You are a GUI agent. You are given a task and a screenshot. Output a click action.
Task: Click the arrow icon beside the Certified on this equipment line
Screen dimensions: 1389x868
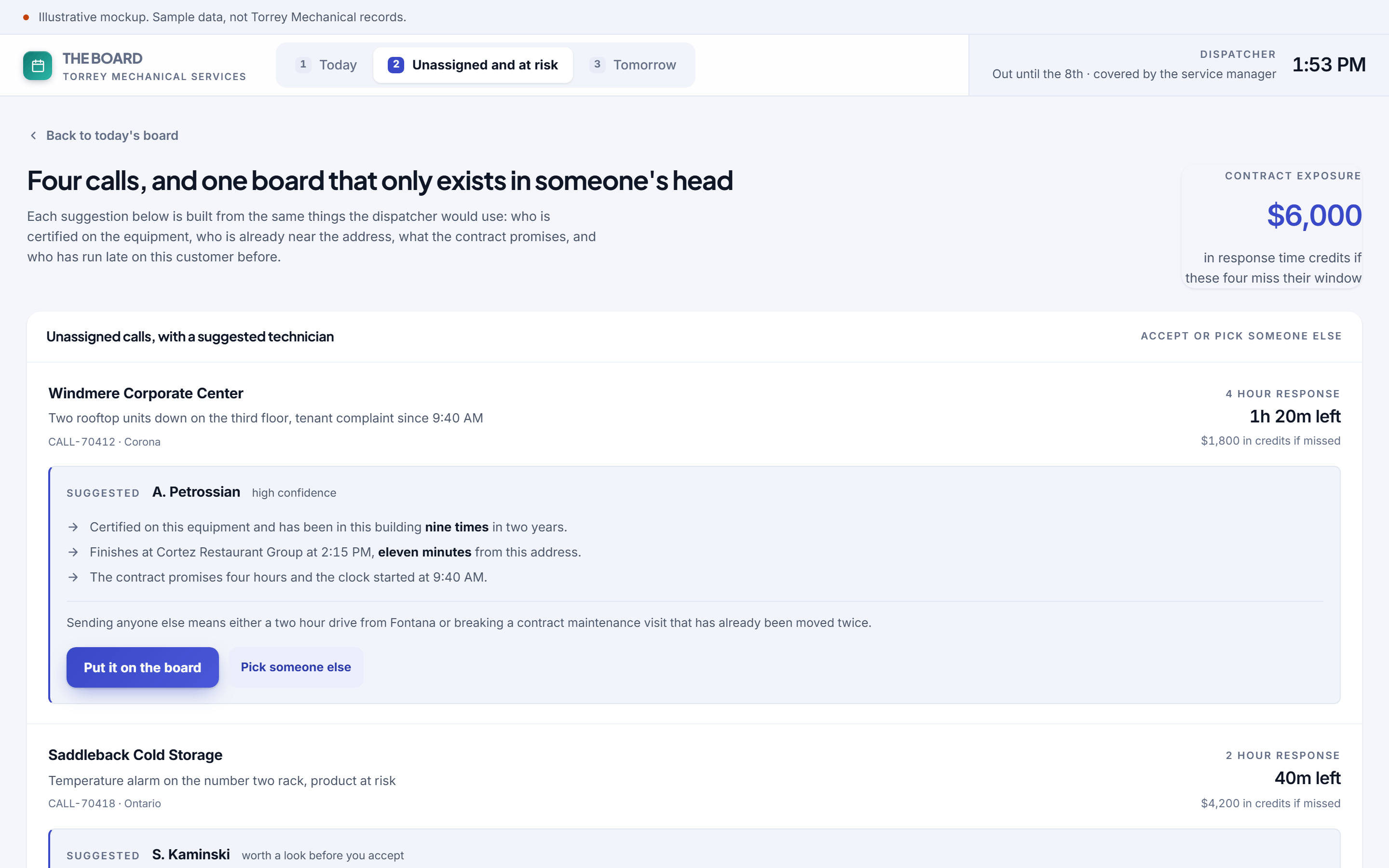(73, 527)
